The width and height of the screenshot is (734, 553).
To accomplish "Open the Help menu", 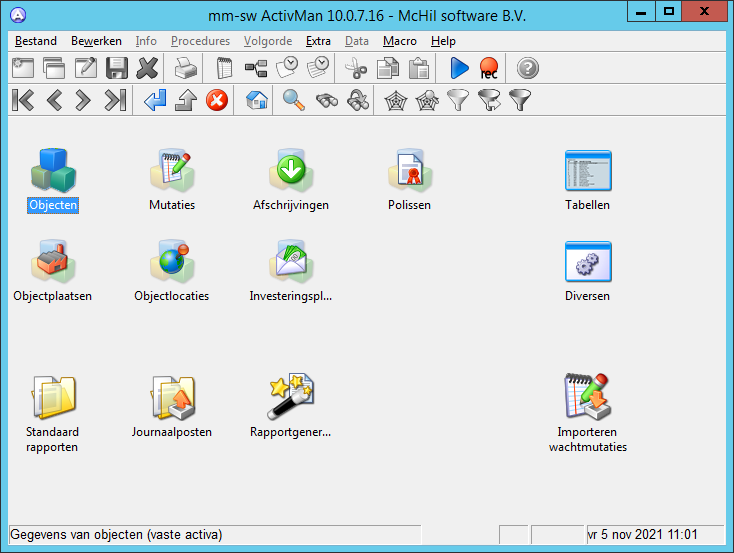I will click(x=443, y=41).
